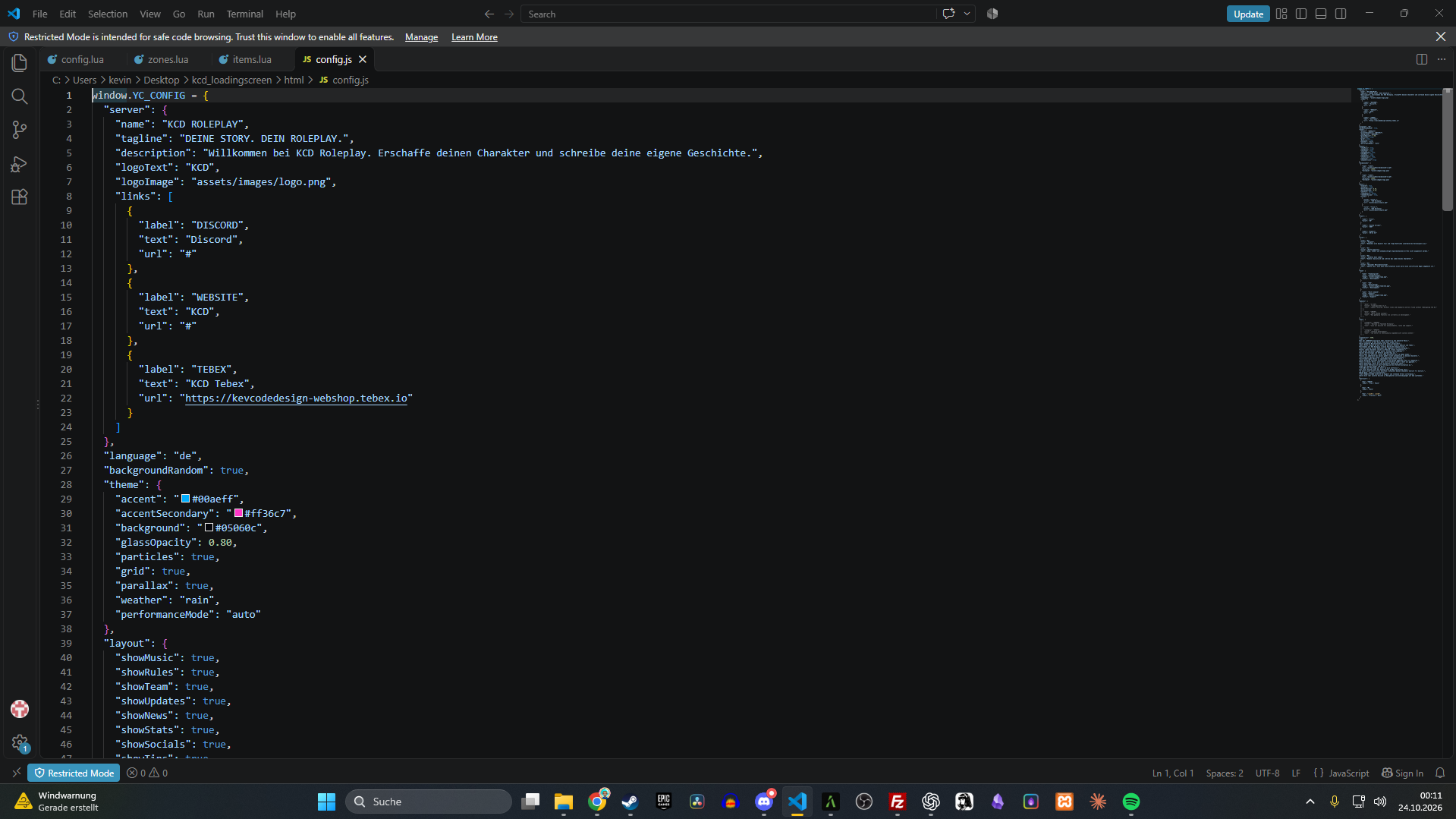This screenshot has height=819, width=1456.
Task: Open the Selection menu
Action: tap(108, 14)
